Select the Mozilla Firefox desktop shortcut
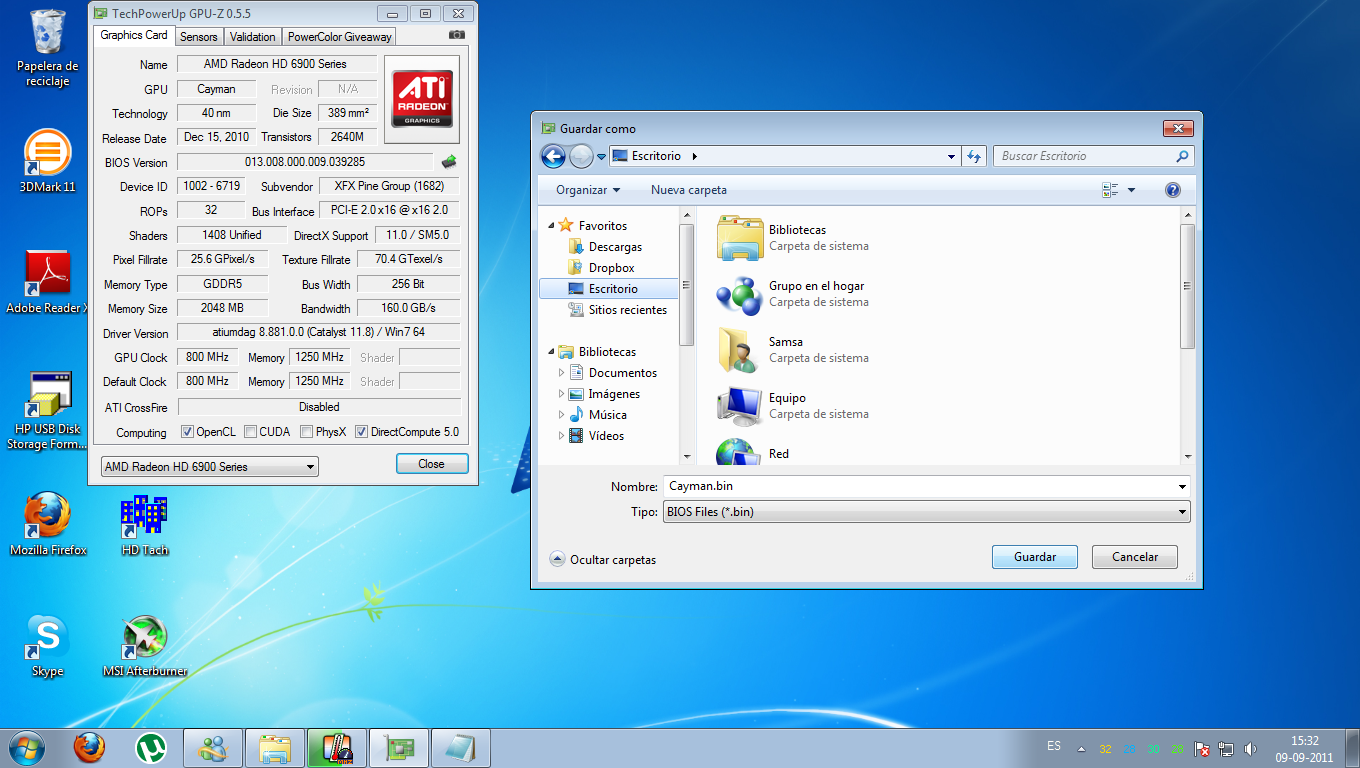This screenshot has width=1360, height=768. point(47,524)
